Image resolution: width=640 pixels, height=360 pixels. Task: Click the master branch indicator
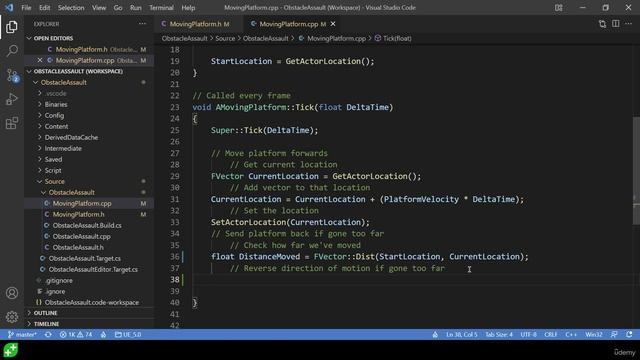tap(22, 335)
